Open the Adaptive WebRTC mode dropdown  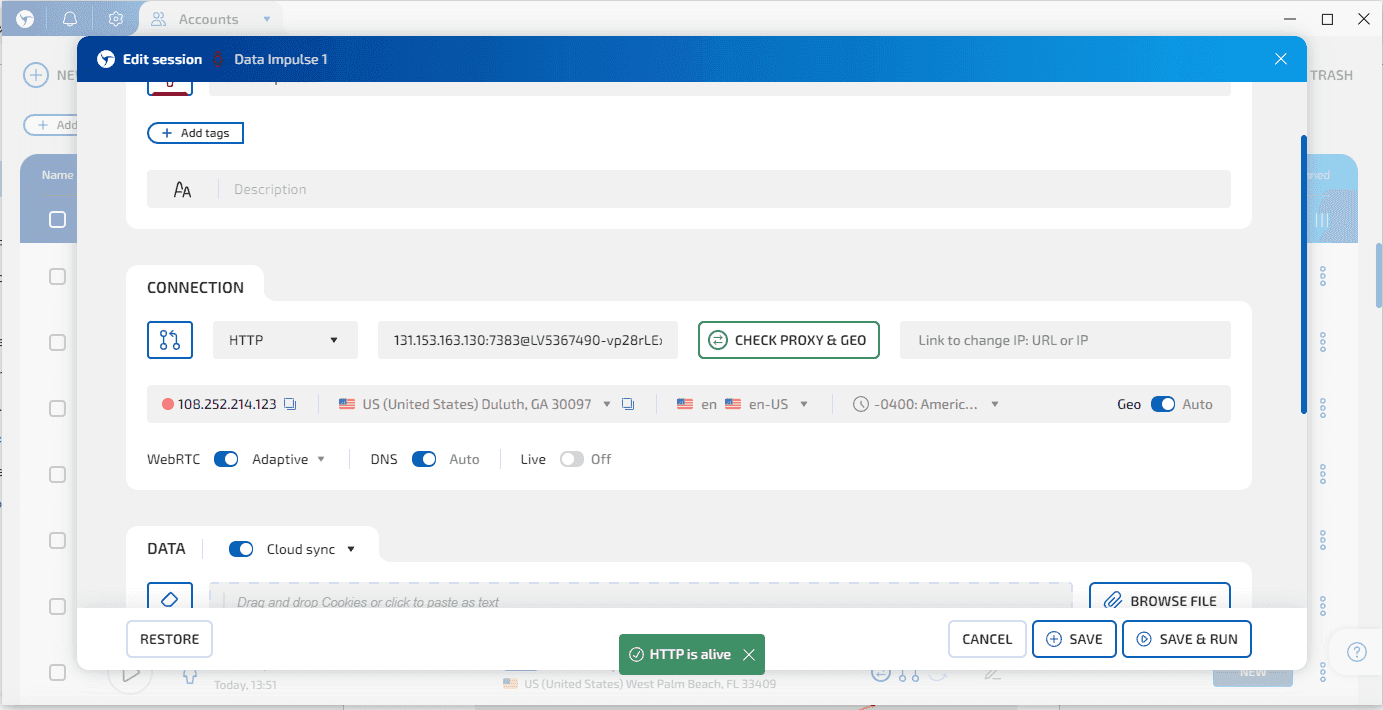tap(287, 458)
